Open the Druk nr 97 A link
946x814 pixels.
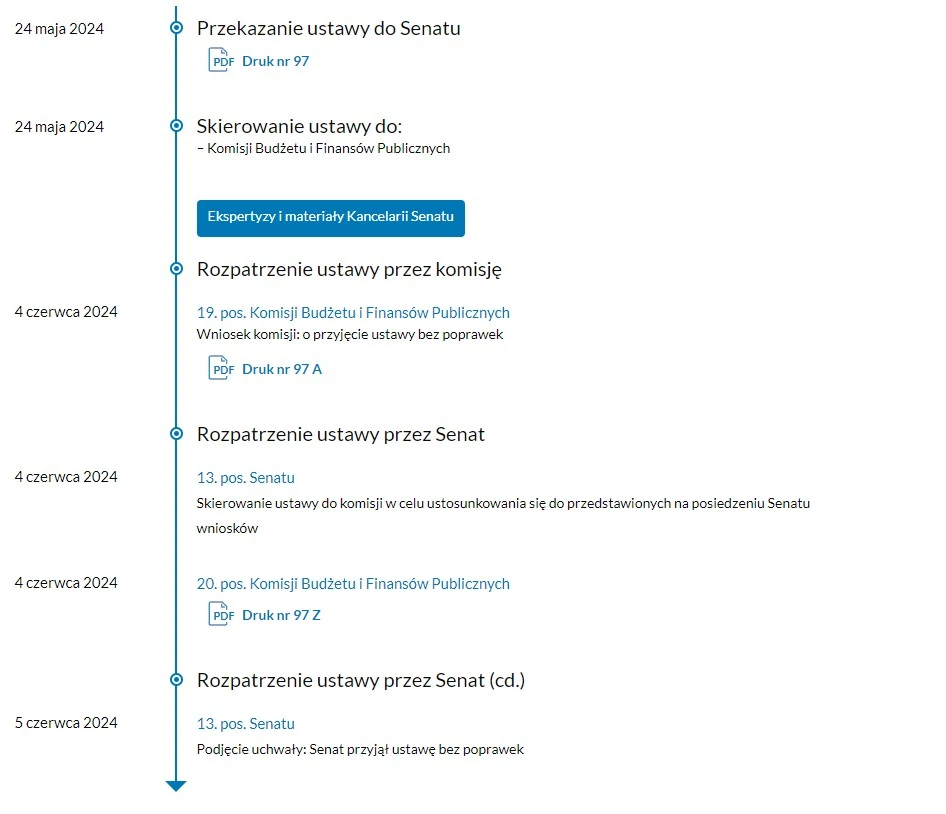(x=282, y=369)
